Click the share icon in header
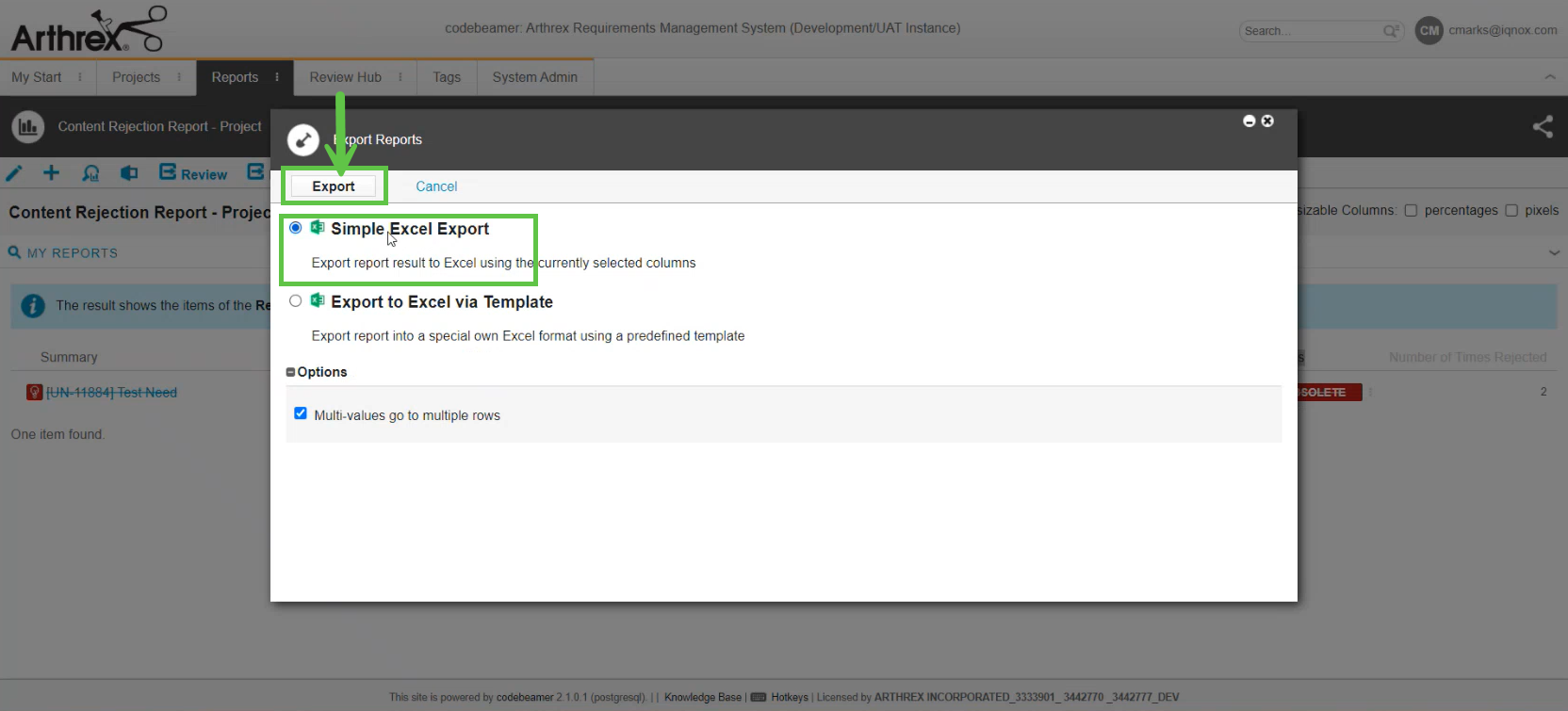This screenshot has width=1568, height=711. point(1543,126)
